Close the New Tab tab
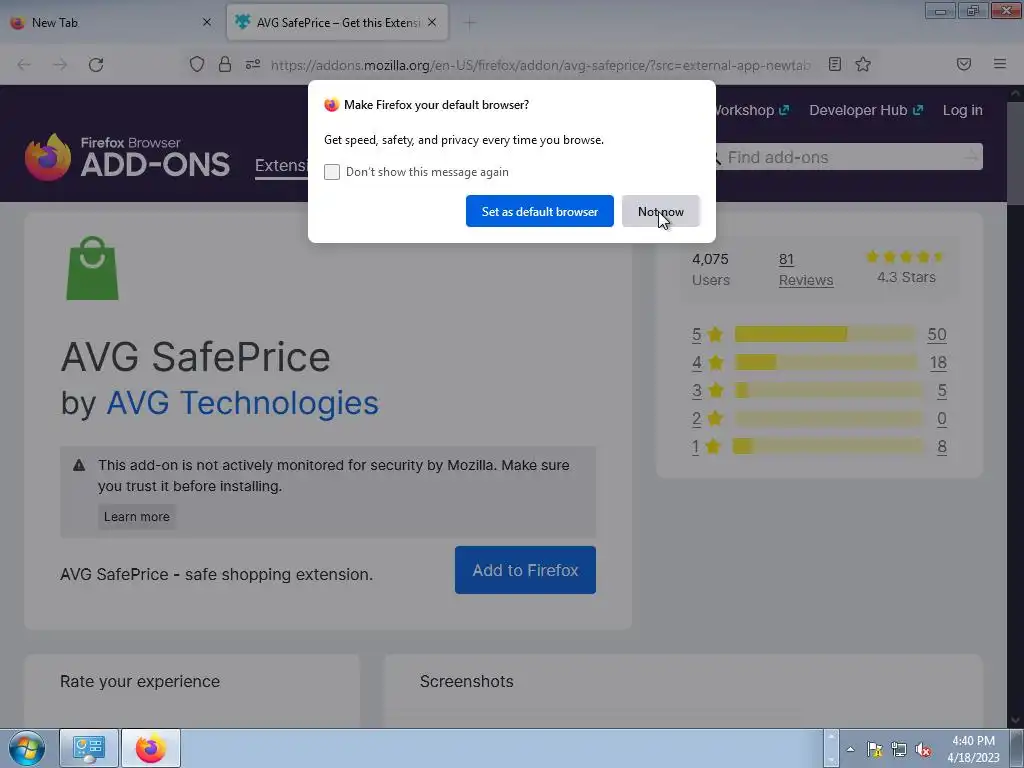Viewport: 1024px width, 768px height. coord(206,22)
